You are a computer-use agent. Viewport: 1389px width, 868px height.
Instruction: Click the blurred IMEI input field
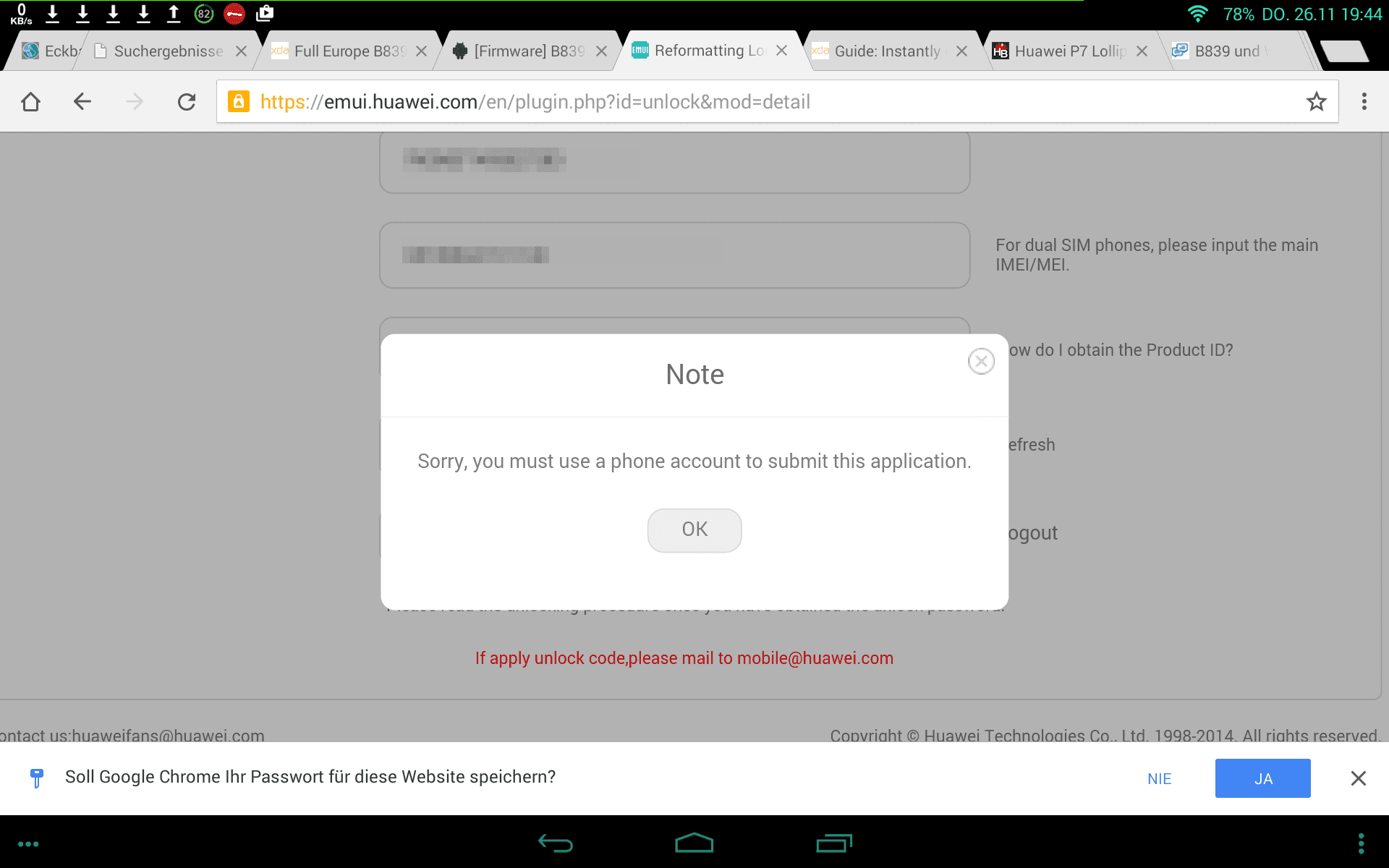[674, 255]
